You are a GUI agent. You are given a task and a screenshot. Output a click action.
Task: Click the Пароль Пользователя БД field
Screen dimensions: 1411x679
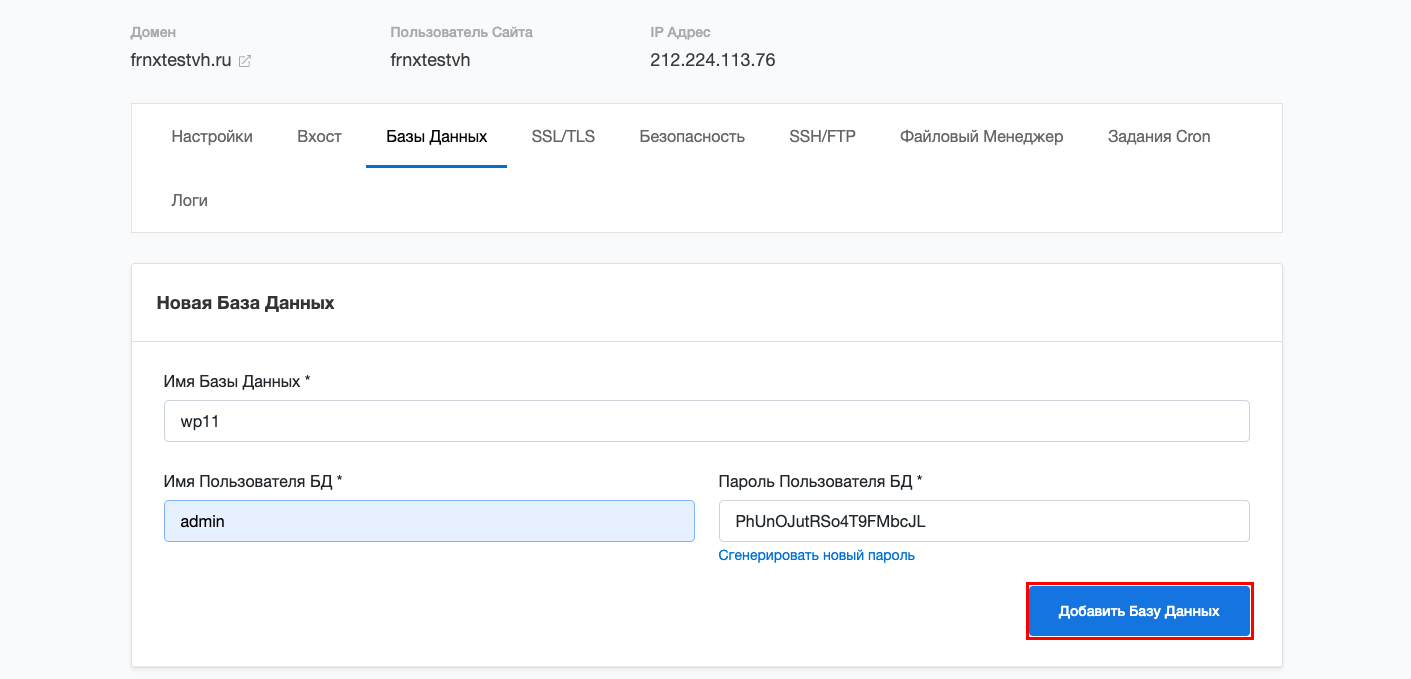point(984,521)
